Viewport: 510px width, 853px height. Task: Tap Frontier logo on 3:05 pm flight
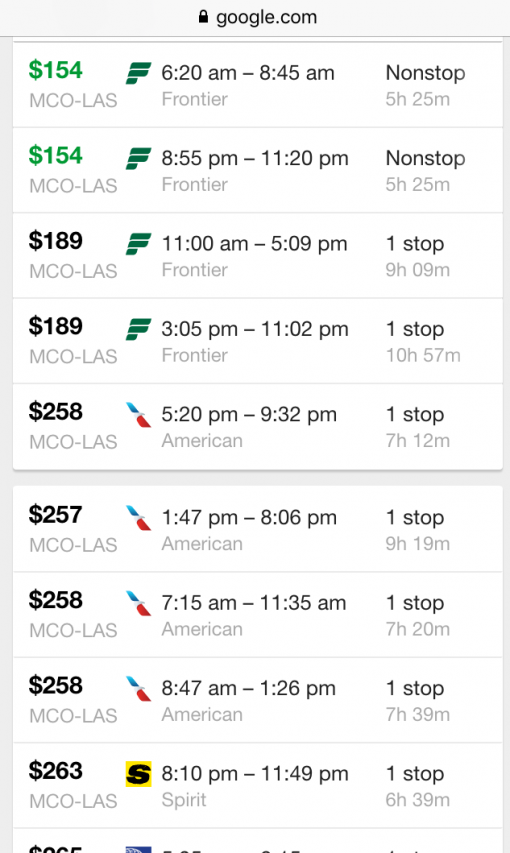138,330
